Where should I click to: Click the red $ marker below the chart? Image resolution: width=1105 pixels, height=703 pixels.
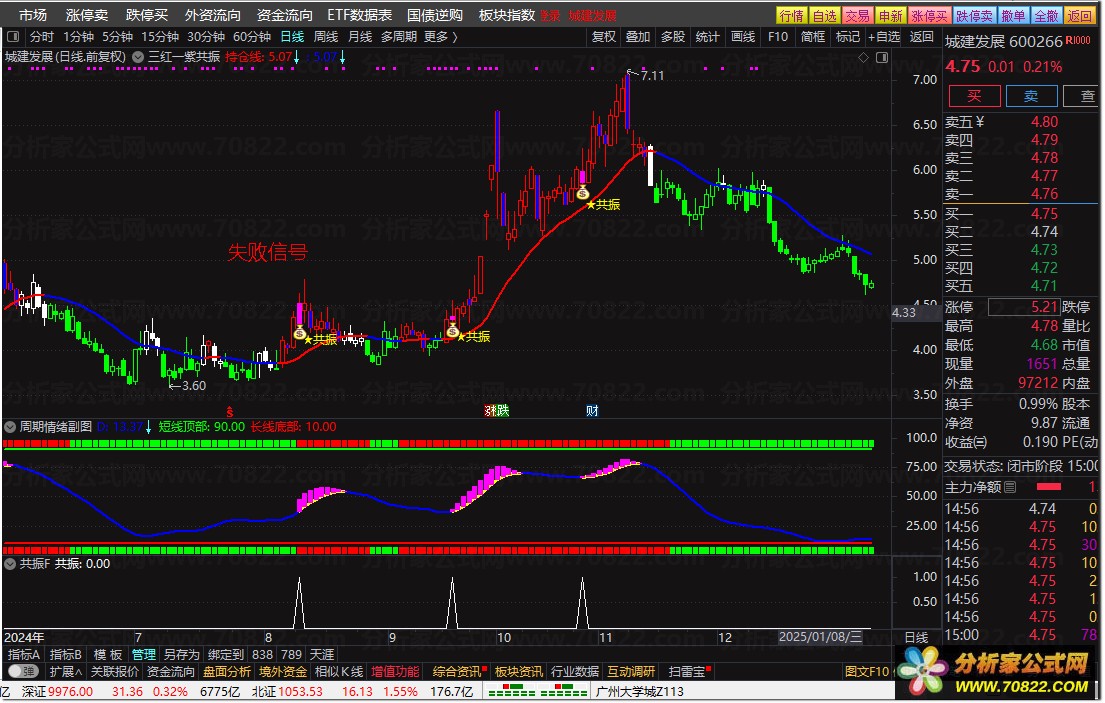[230, 411]
